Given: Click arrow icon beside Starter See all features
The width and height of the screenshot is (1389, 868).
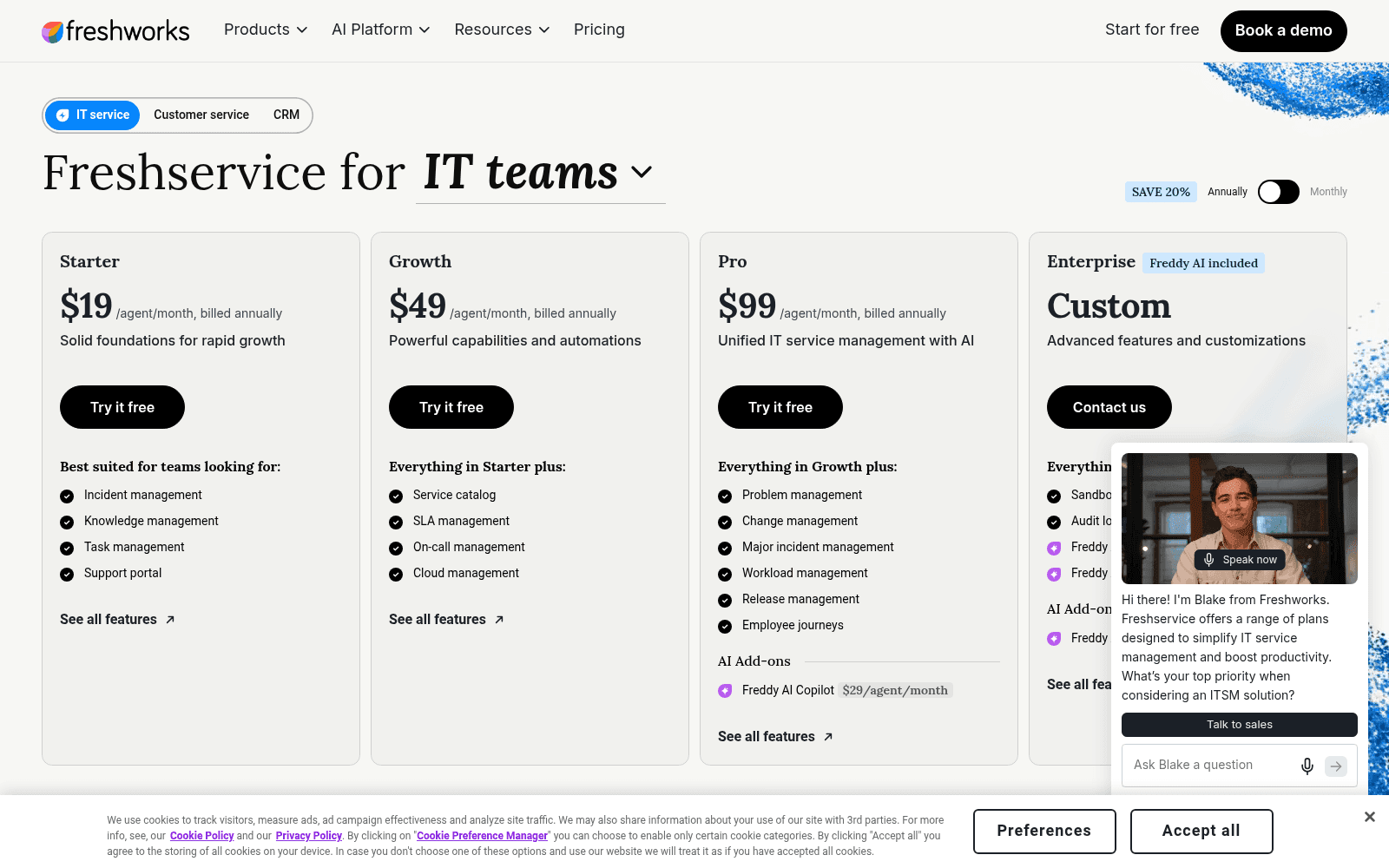Looking at the screenshot, I should 170,620.
